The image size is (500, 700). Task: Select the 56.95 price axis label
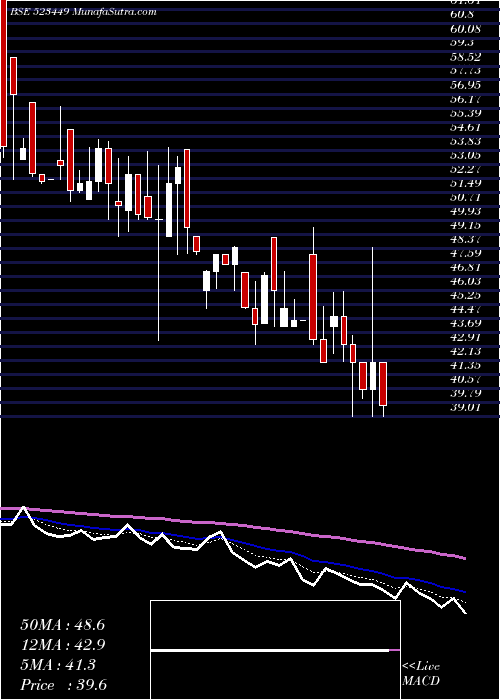466,85
